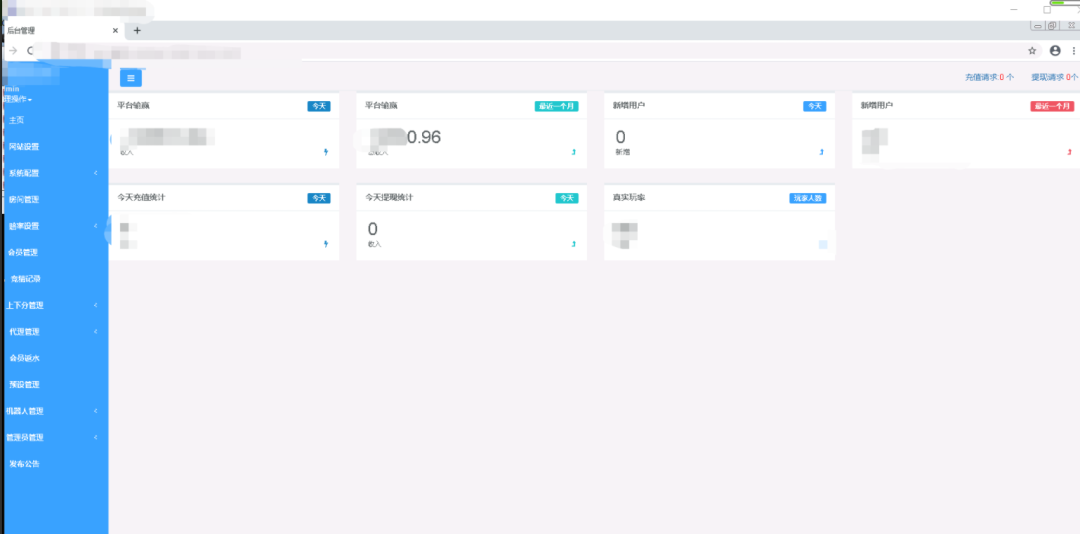Click the 0.96 value in 平台输赢 card
1080x534 pixels.
(x=424, y=137)
